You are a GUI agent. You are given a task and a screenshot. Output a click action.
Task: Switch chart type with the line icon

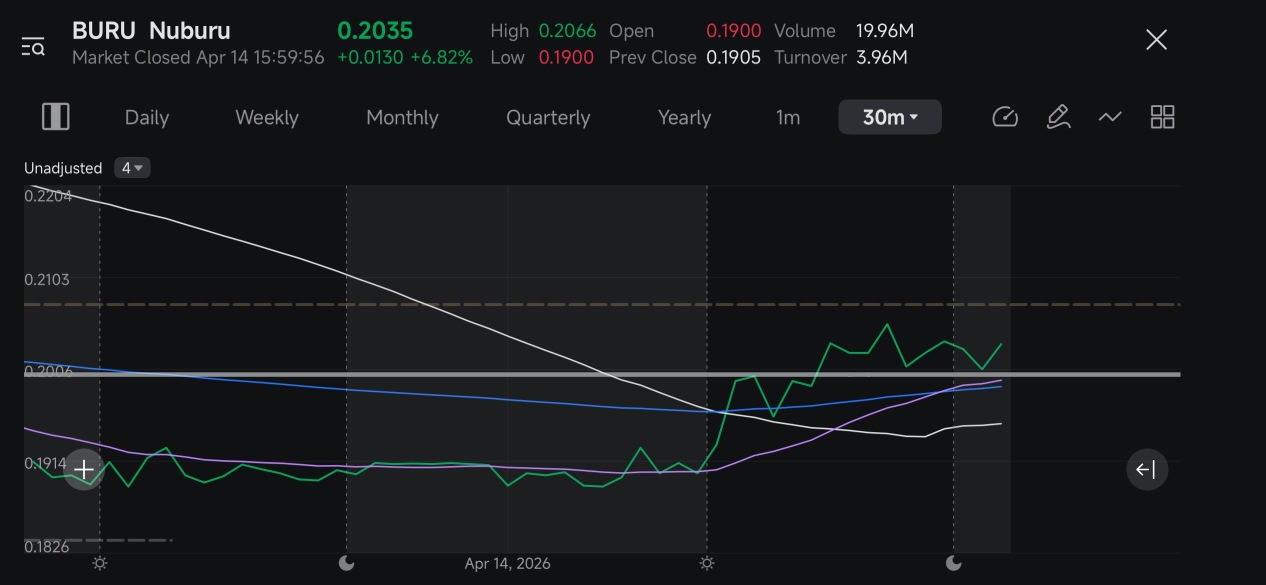1110,117
